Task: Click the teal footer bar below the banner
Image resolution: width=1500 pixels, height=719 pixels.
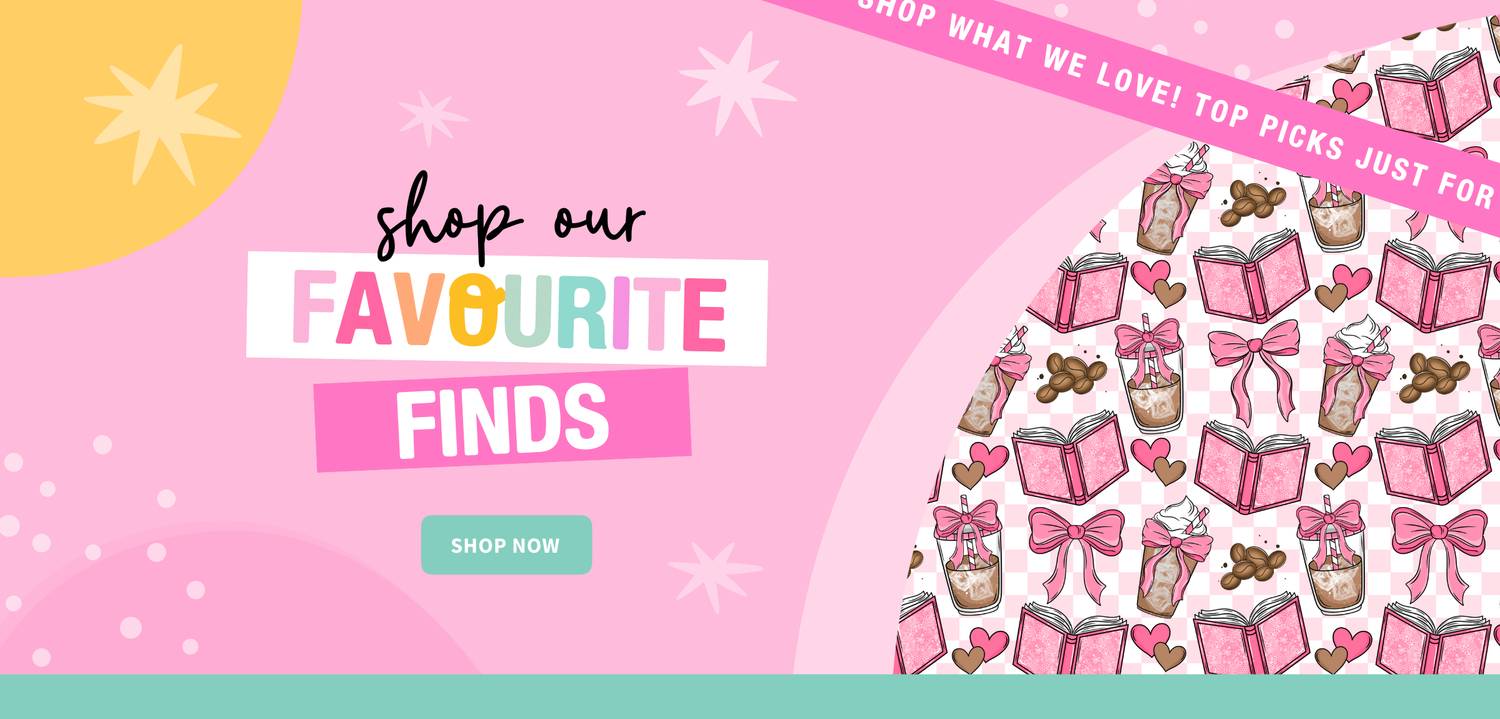Action: click(750, 697)
